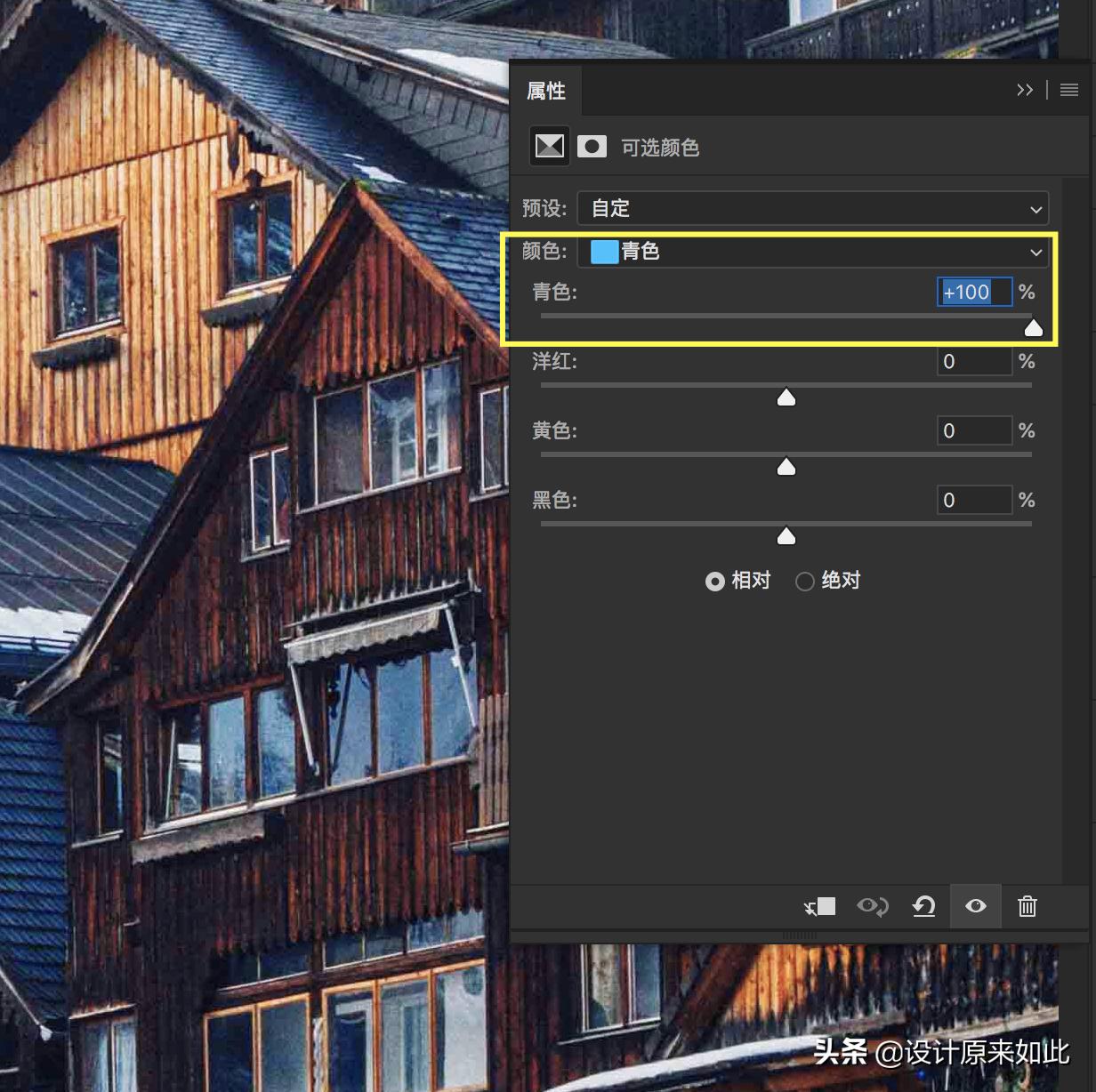Collapse the panel with double-arrow icon
The width and height of the screenshot is (1096, 1092).
pyautogui.click(x=1025, y=90)
